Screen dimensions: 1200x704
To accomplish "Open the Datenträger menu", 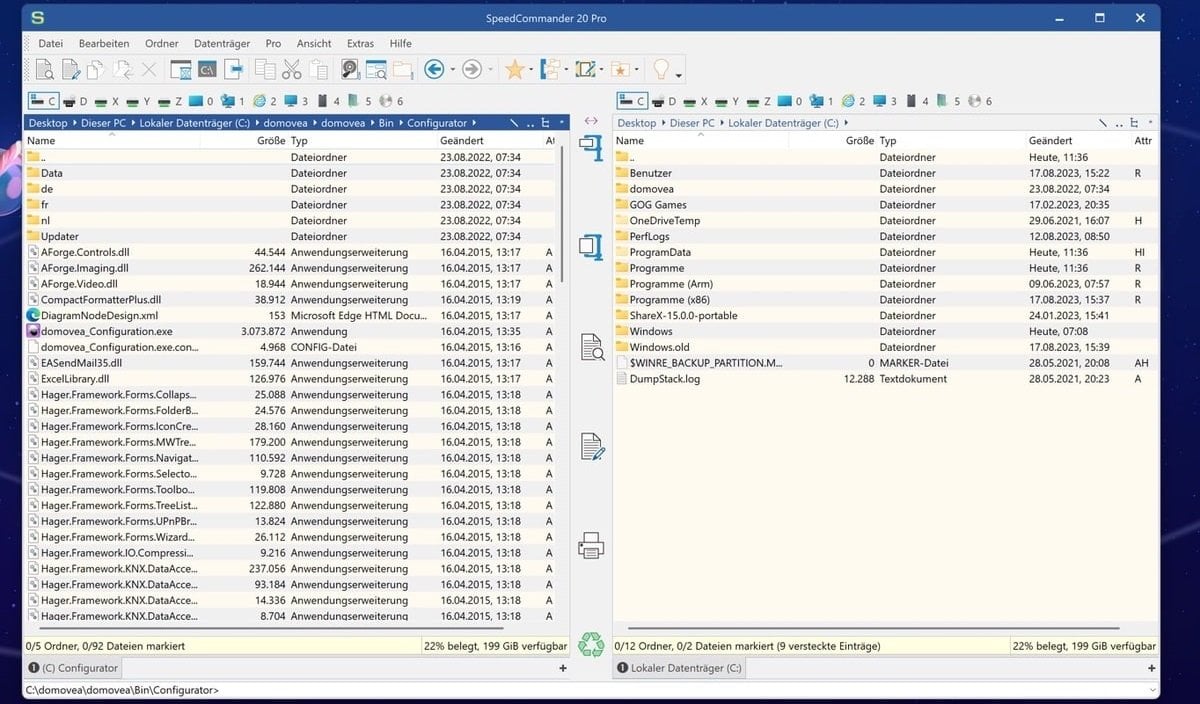I will tap(222, 44).
